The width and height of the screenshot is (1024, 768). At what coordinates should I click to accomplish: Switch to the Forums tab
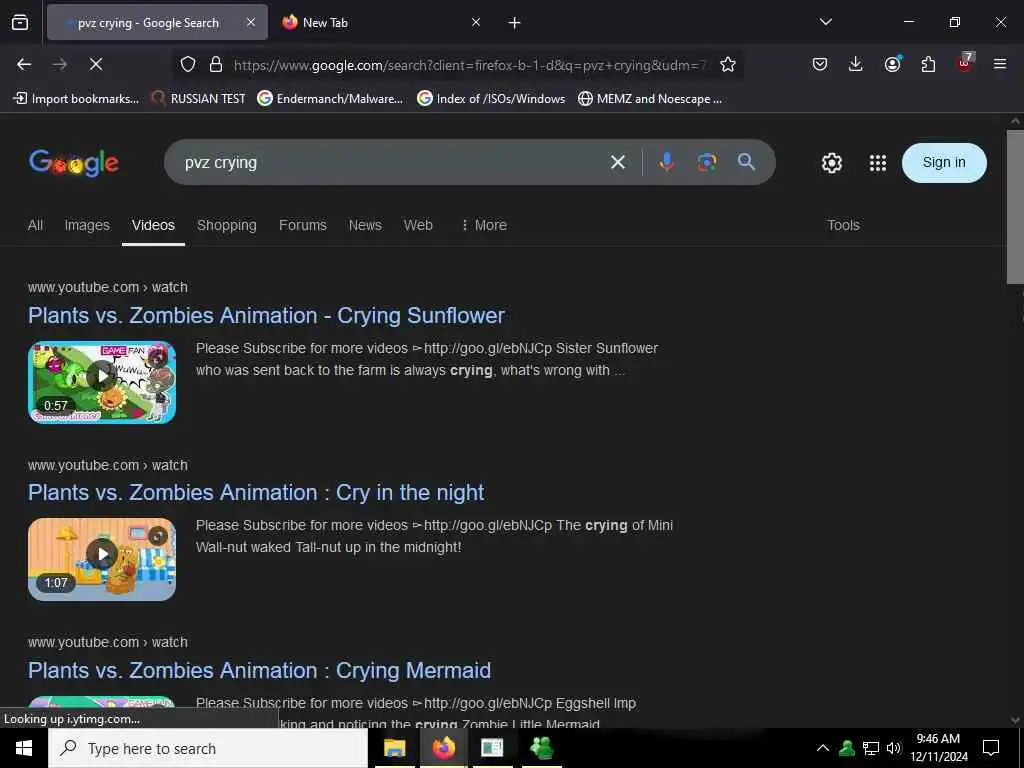302,225
